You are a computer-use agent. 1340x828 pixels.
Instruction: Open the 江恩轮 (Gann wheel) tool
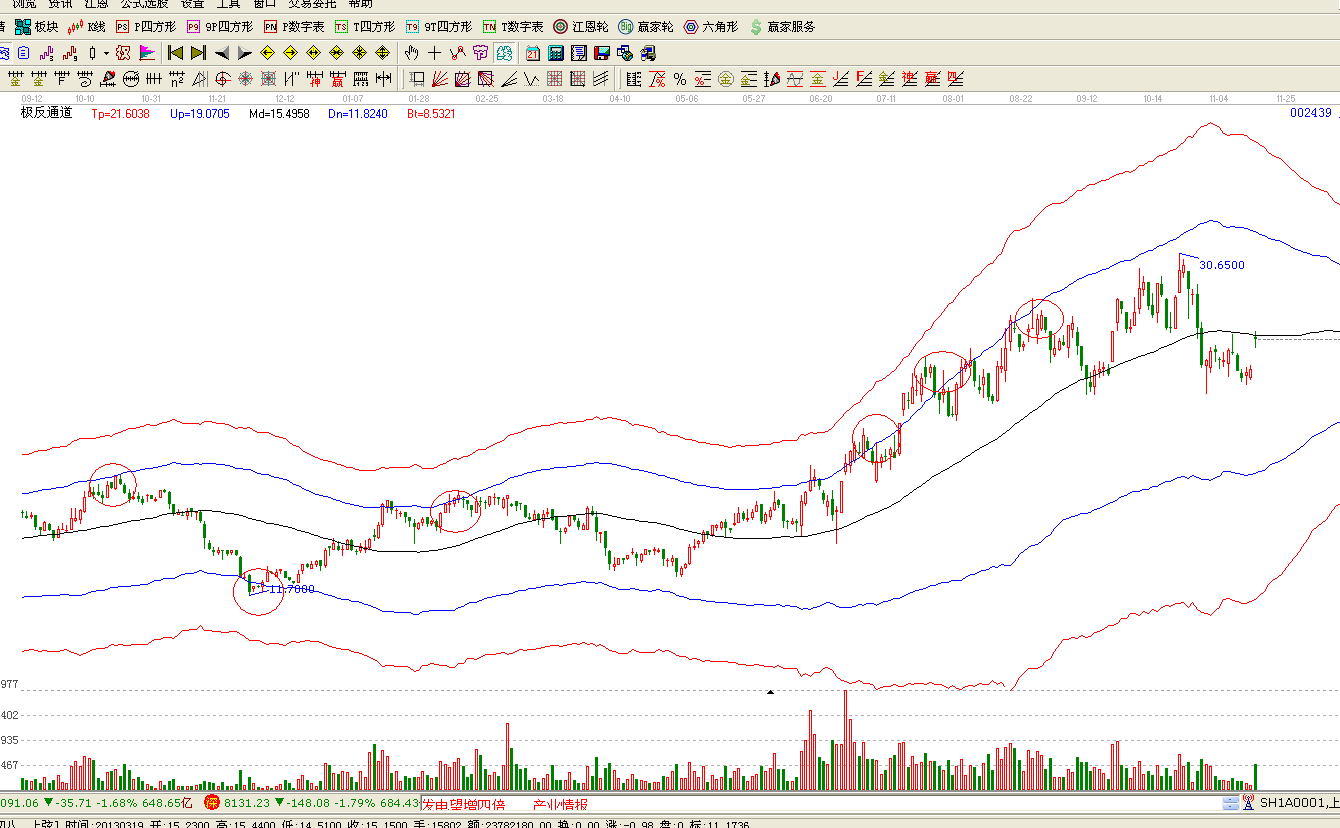coord(581,27)
